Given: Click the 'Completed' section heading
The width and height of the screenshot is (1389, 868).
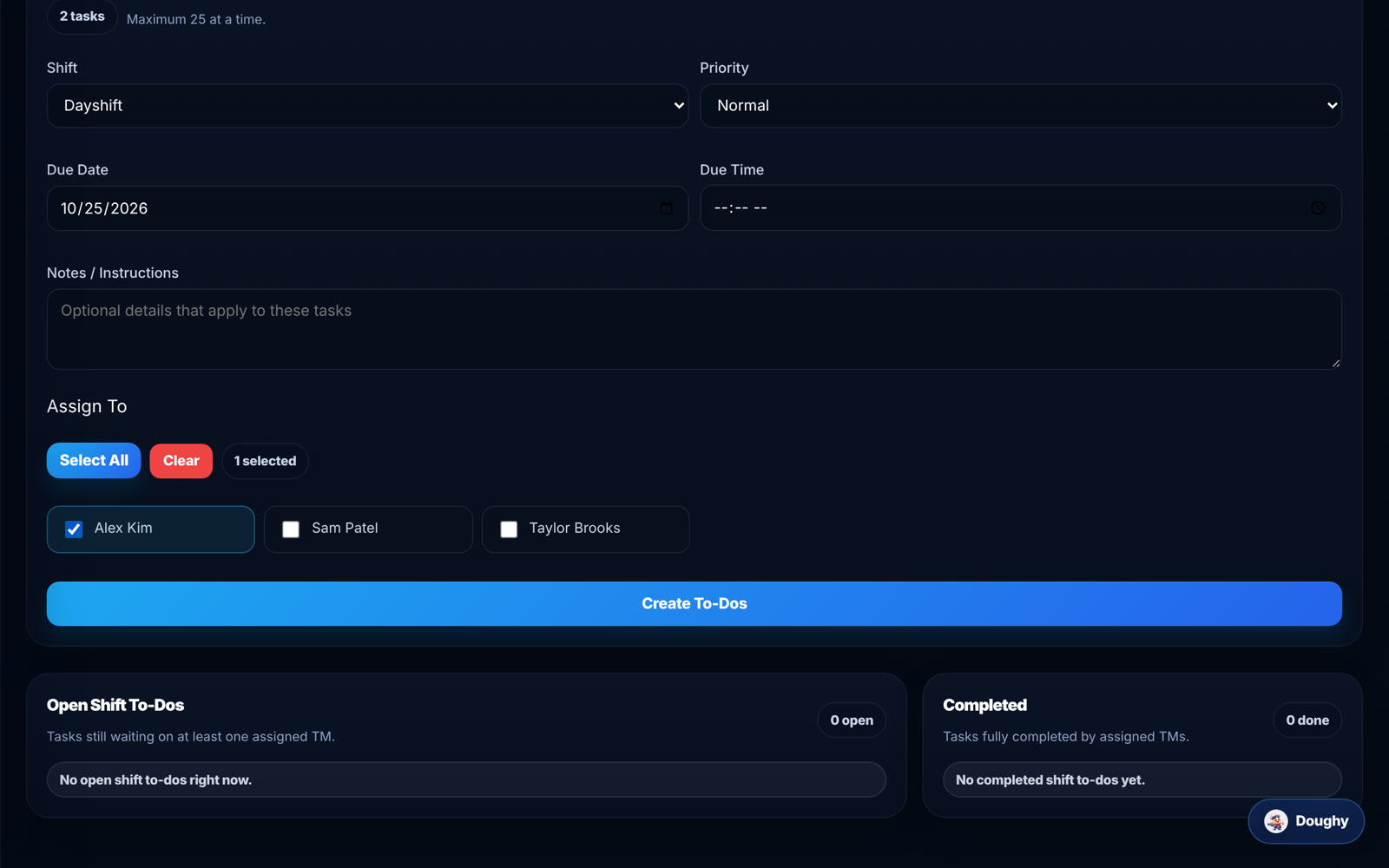Looking at the screenshot, I should [x=985, y=706].
